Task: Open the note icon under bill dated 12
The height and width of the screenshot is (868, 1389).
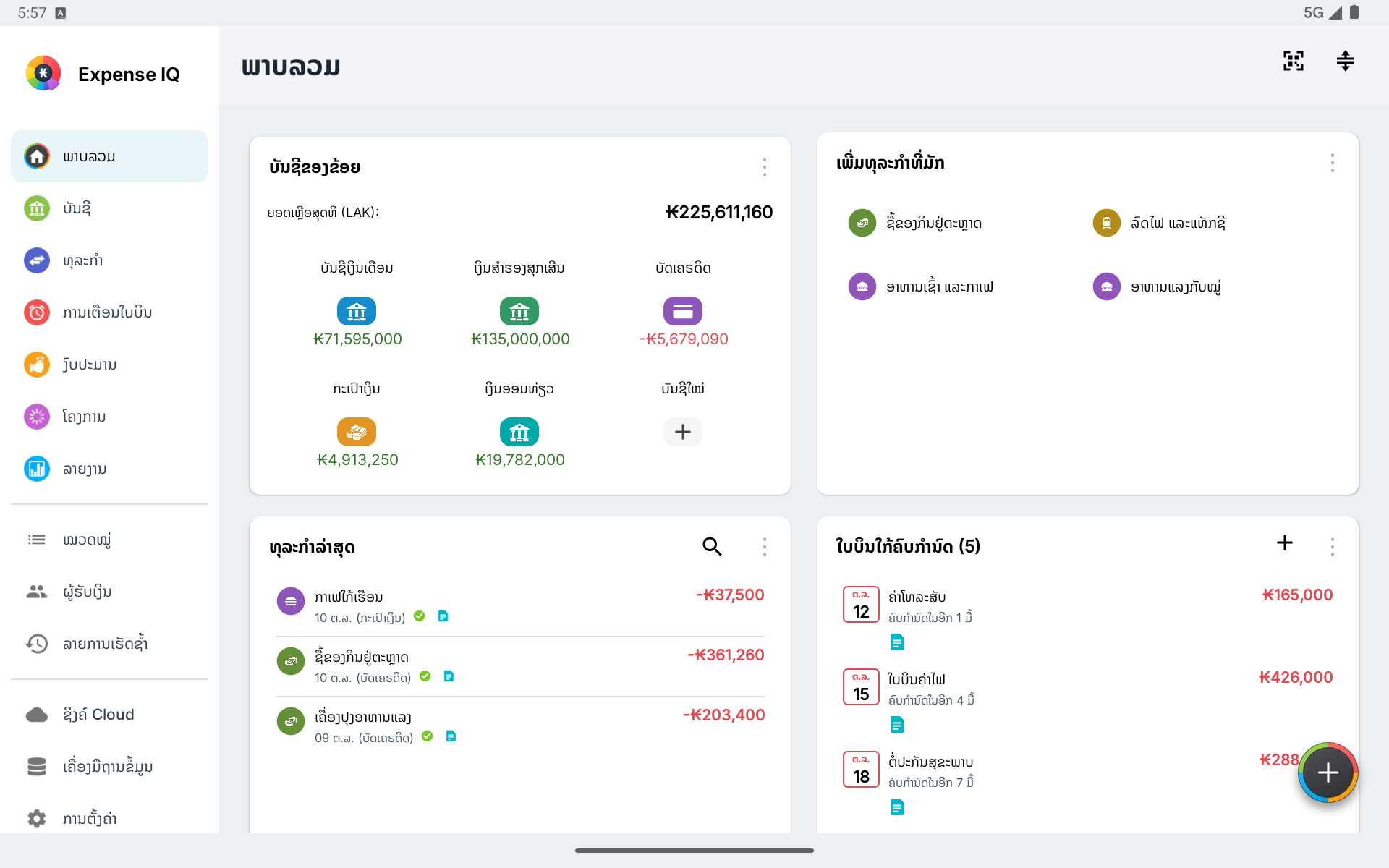Action: [897, 642]
